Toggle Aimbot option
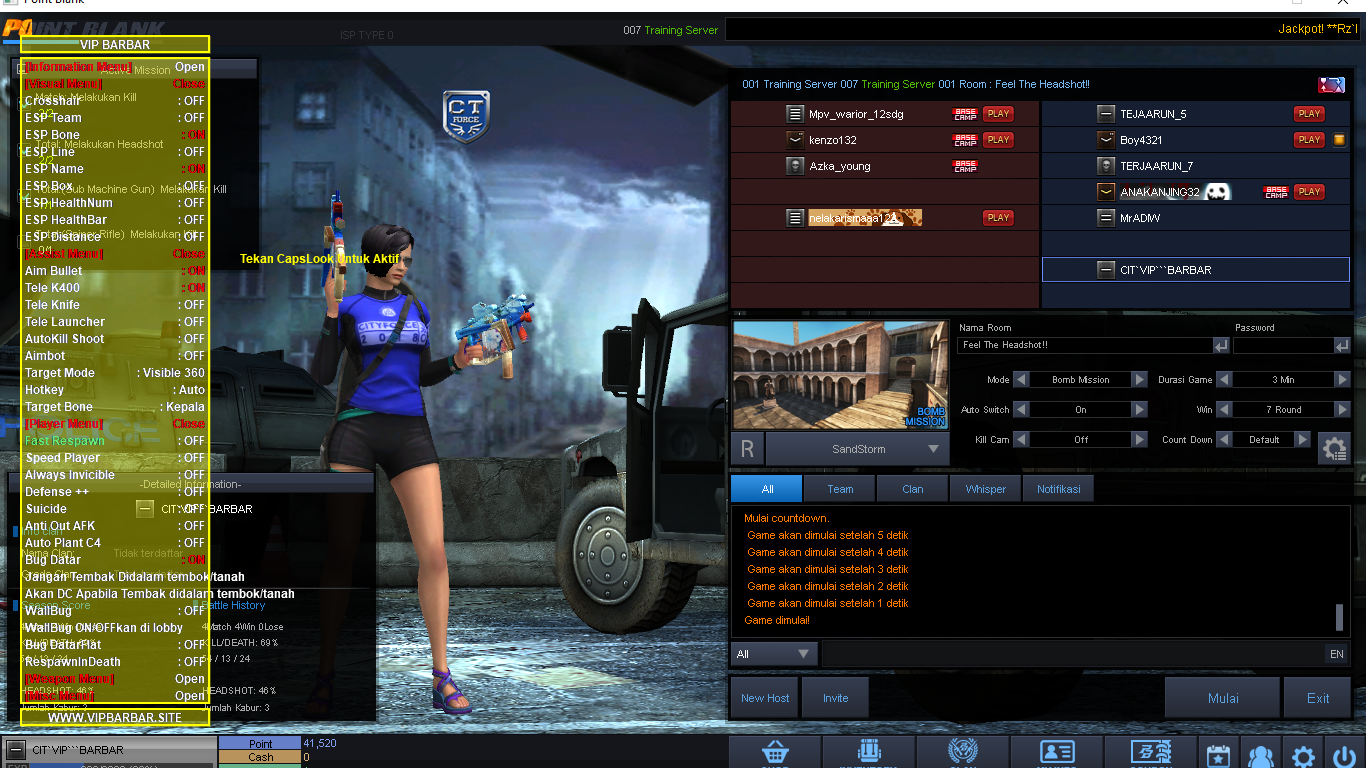Image resolution: width=1366 pixels, height=768 pixels. [x=115, y=356]
